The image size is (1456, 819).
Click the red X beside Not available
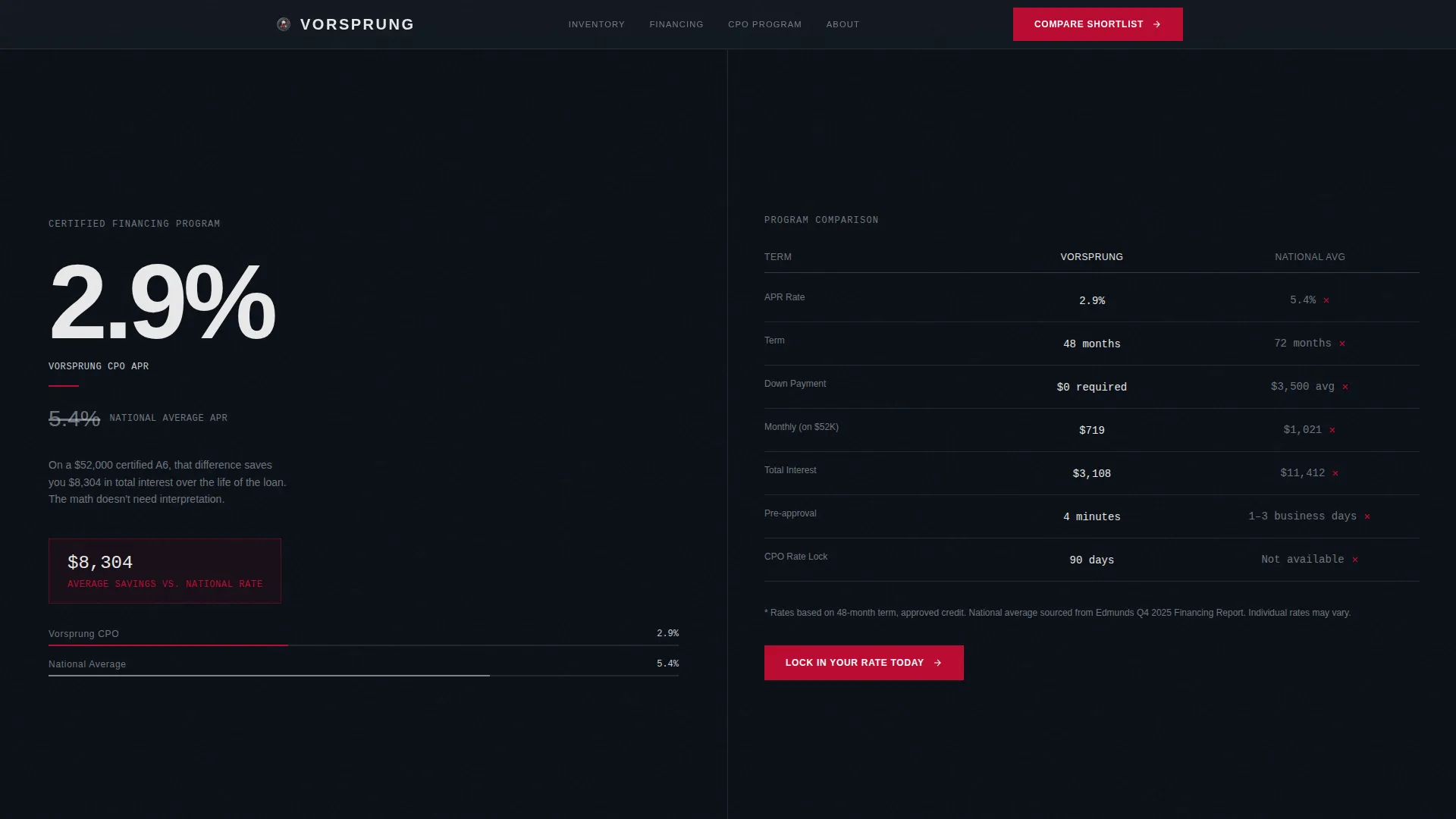(1355, 560)
